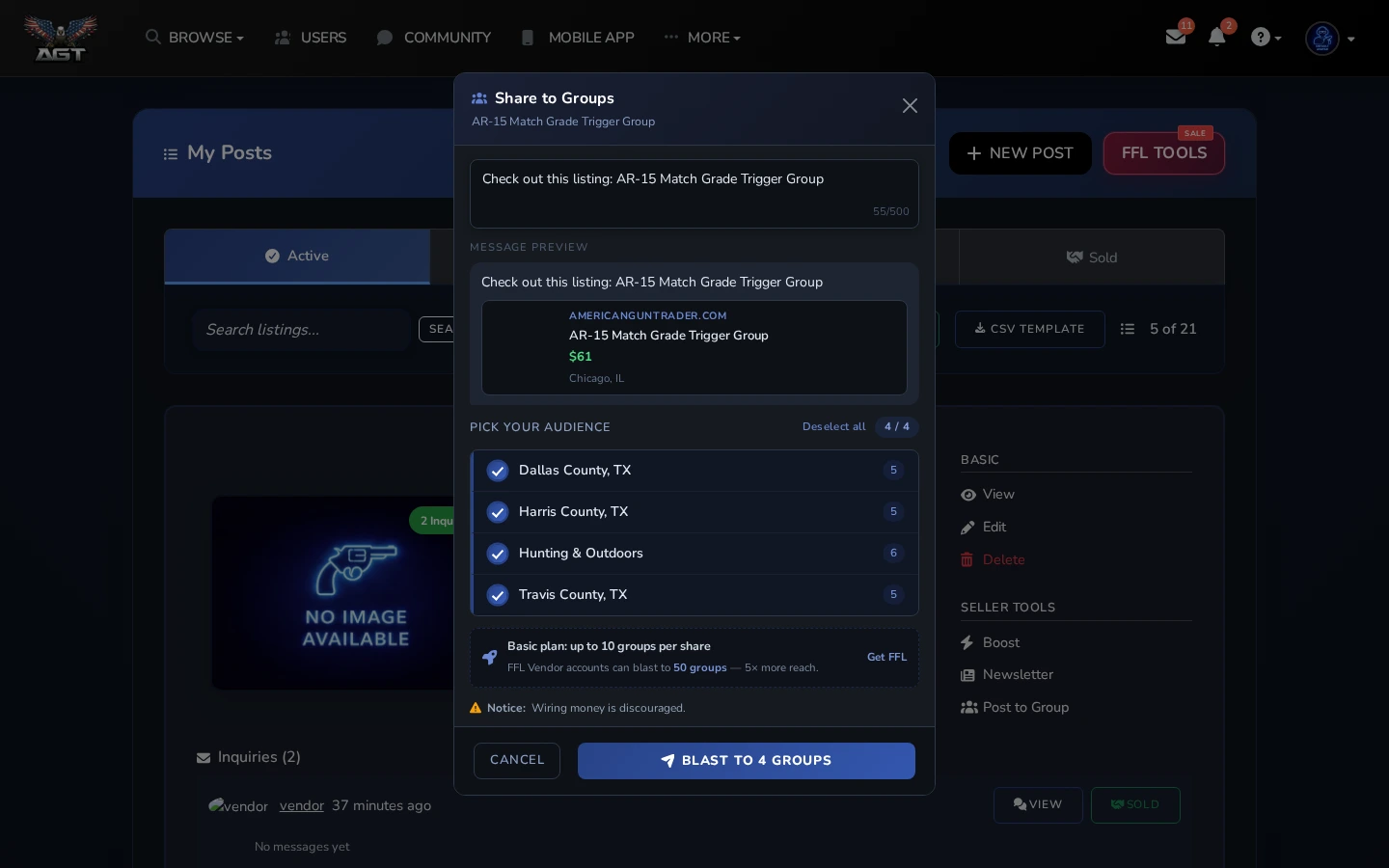1389x868 pixels.
Task: Click the AGT eagle logo
Action: (x=61, y=39)
